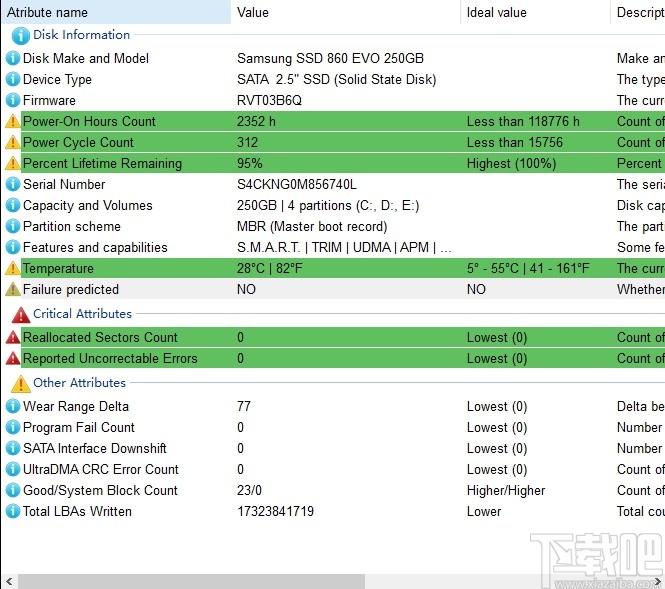Select the S.M.A.R.T. | TRIM features value
665x589 pixels.
tap(344, 247)
